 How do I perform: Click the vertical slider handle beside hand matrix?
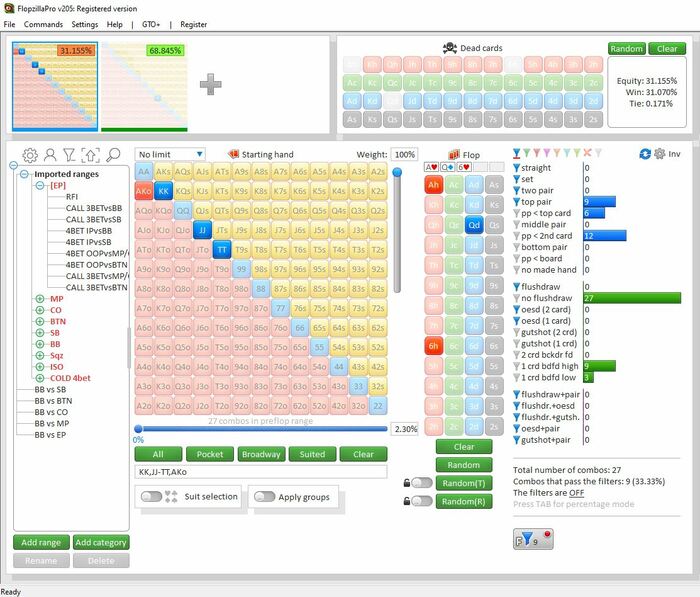point(397,172)
